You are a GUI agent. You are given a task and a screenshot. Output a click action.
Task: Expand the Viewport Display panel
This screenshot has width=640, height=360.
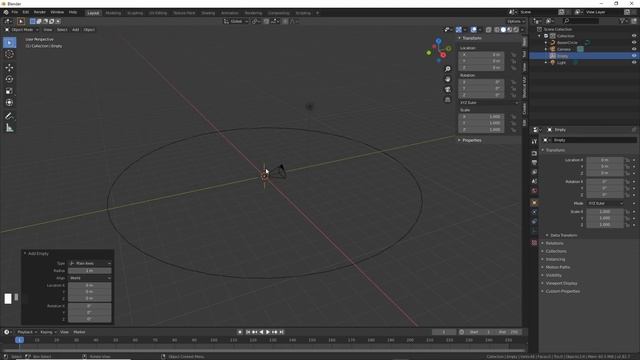(x=560, y=283)
